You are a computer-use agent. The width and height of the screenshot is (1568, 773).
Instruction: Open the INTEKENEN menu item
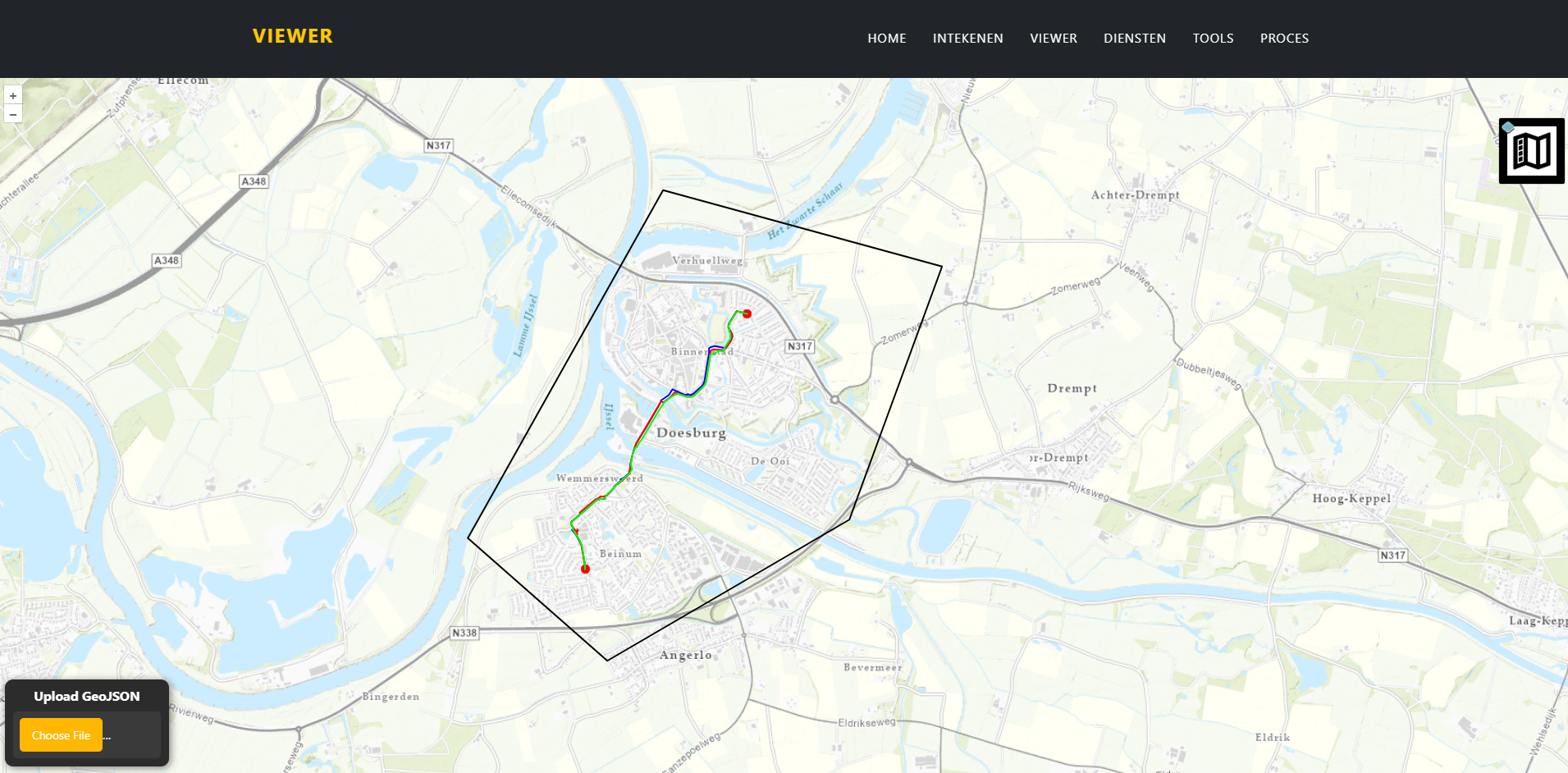967,39
